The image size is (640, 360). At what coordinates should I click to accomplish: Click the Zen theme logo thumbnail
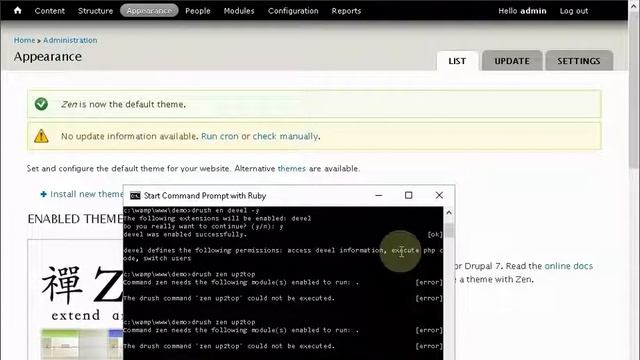[x=82, y=293]
